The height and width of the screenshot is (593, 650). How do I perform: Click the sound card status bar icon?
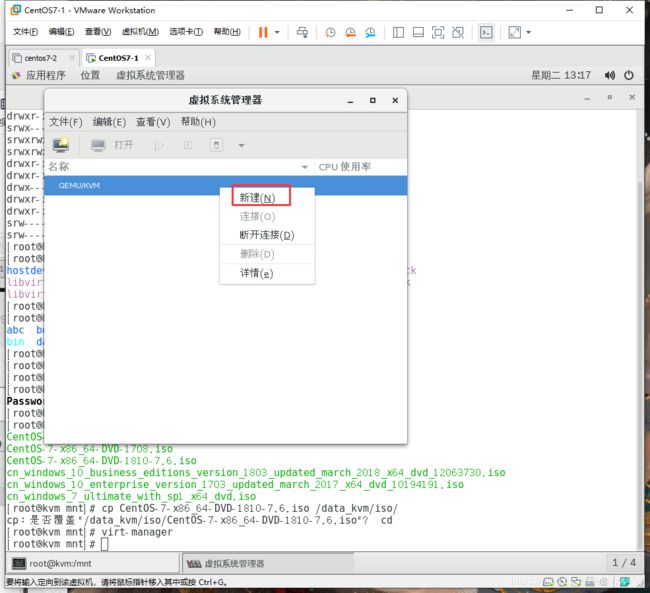pos(604,582)
